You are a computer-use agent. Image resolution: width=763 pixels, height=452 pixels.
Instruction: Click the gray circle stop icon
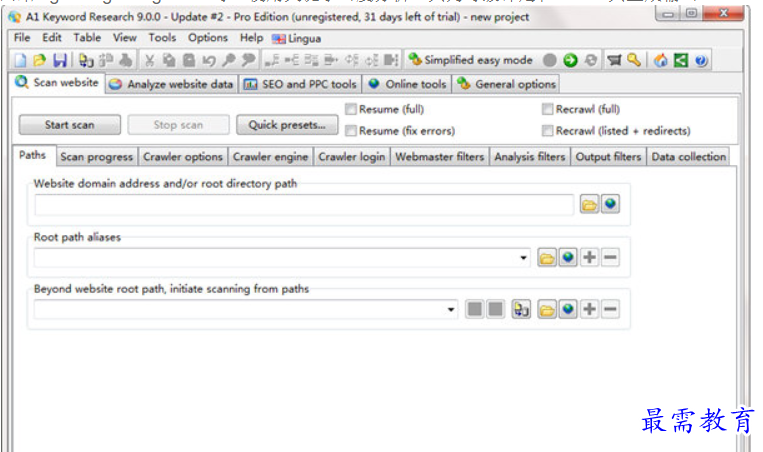(x=550, y=60)
